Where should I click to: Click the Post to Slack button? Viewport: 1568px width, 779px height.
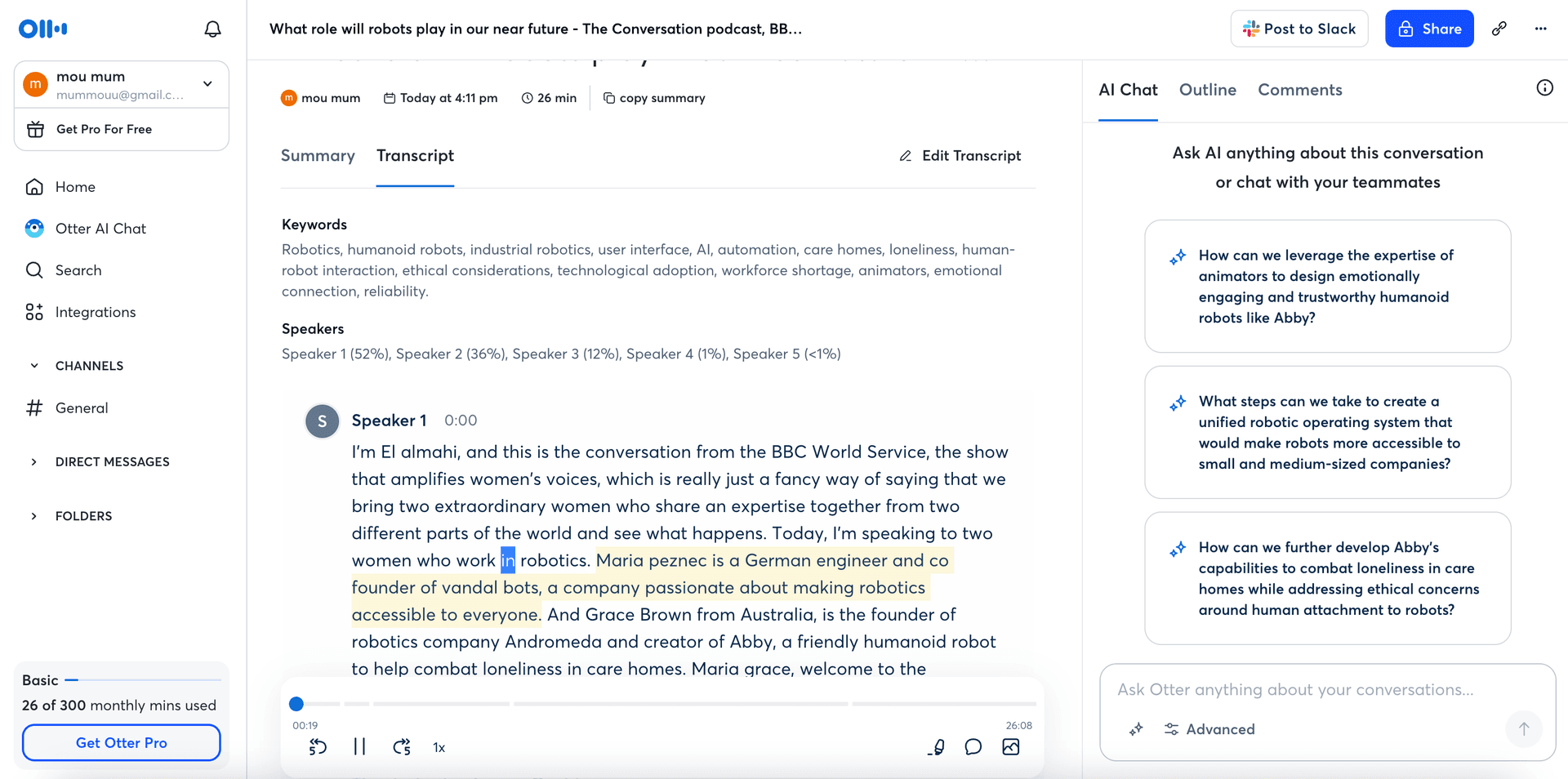(1298, 29)
